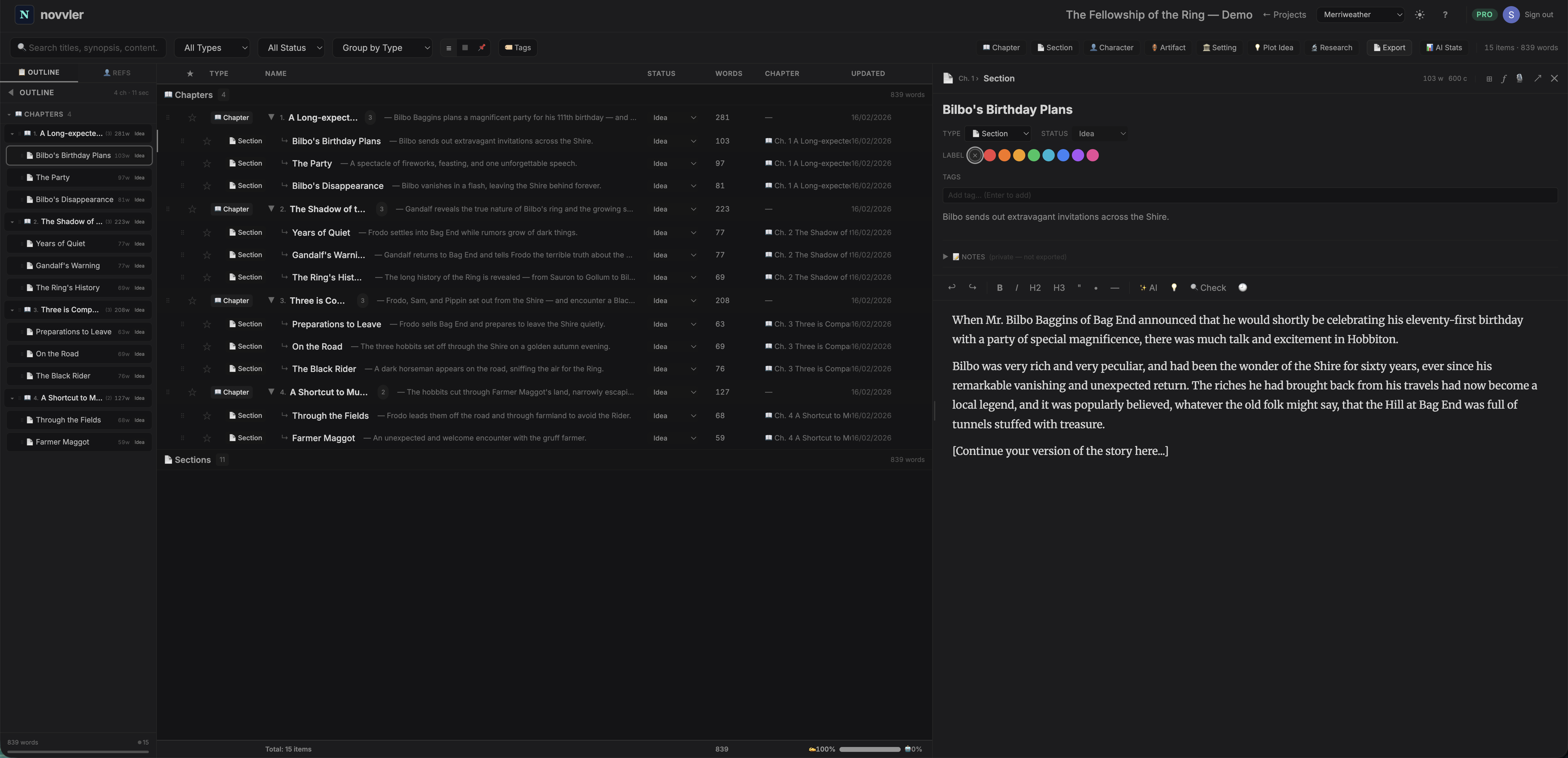Open the Character panel from top toolbar

click(x=1111, y=47)
